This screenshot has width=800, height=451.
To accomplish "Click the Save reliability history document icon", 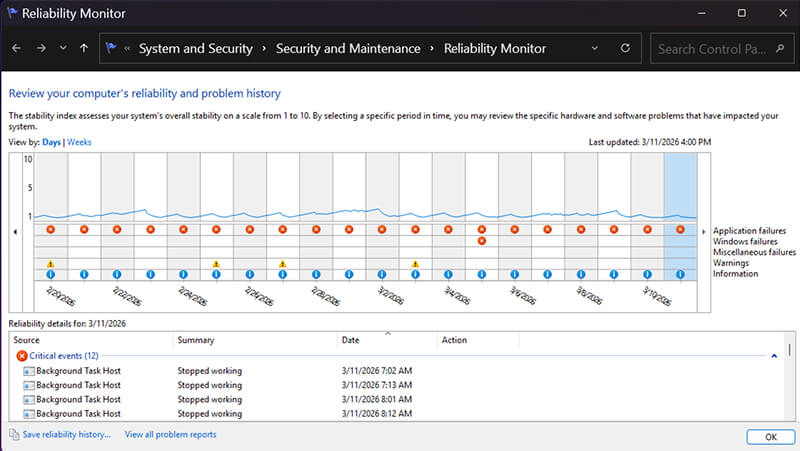I will click(x=14, y=435).
